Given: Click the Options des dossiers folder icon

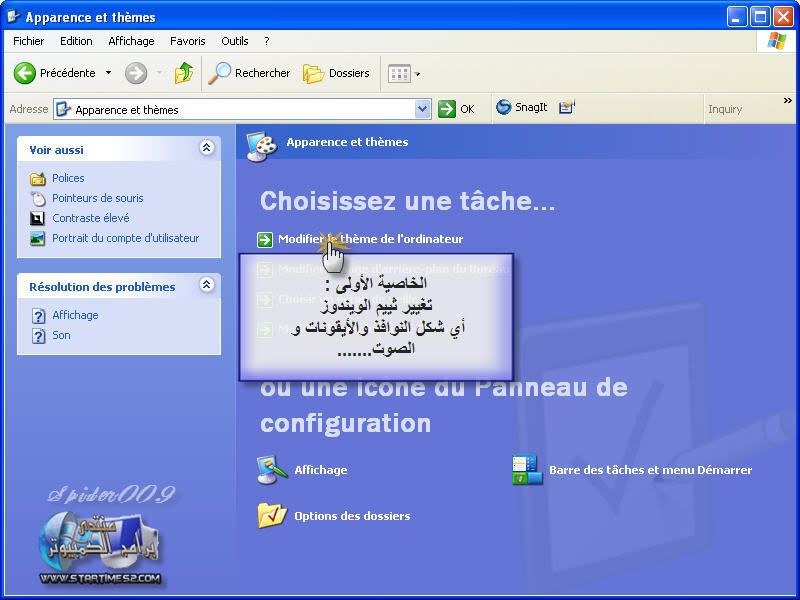Looking at the screenshot, I should (x=272, y=515).
